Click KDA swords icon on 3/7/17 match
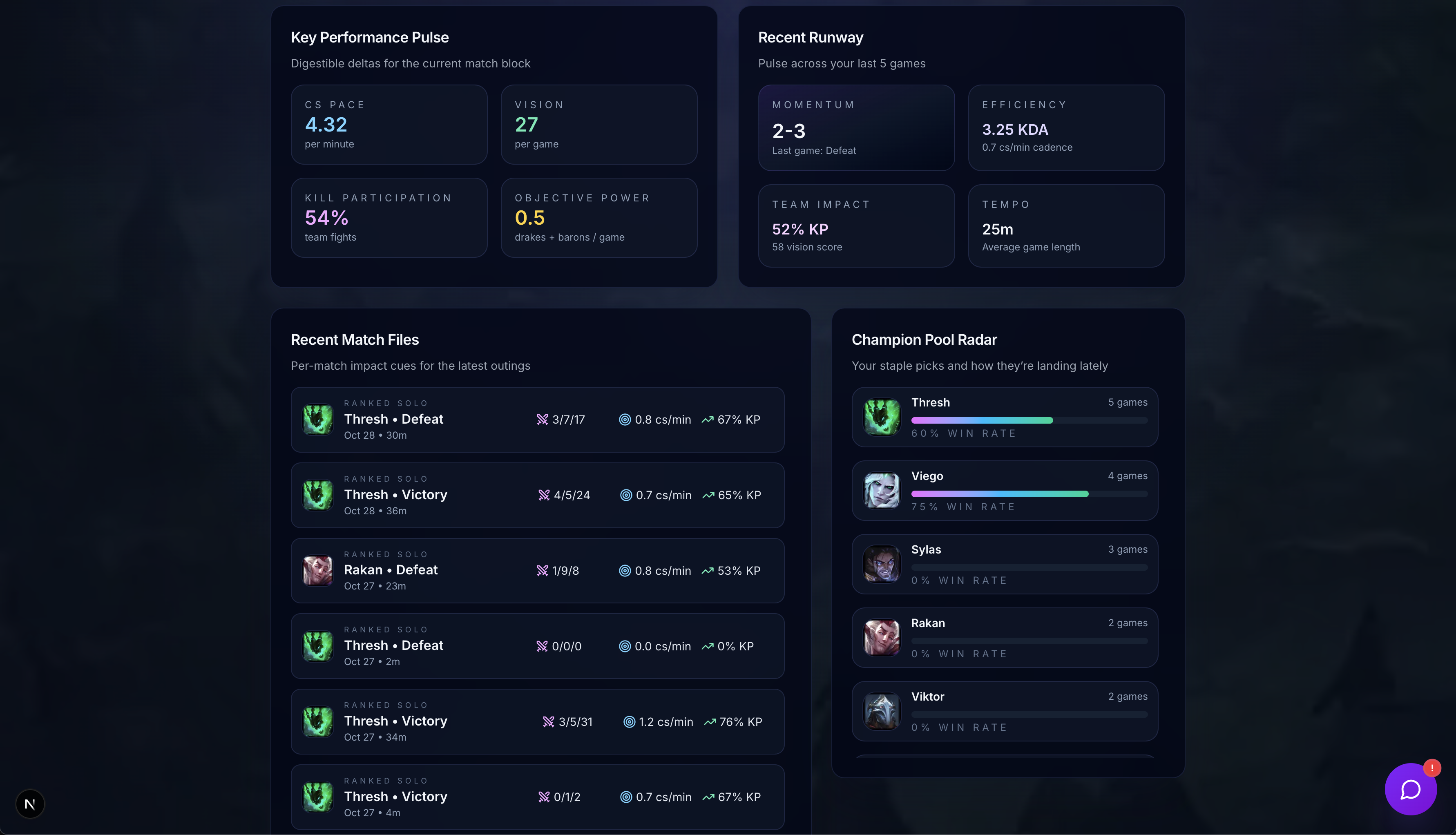Screen dimensions: 1456x835 [x=542, y=420]
